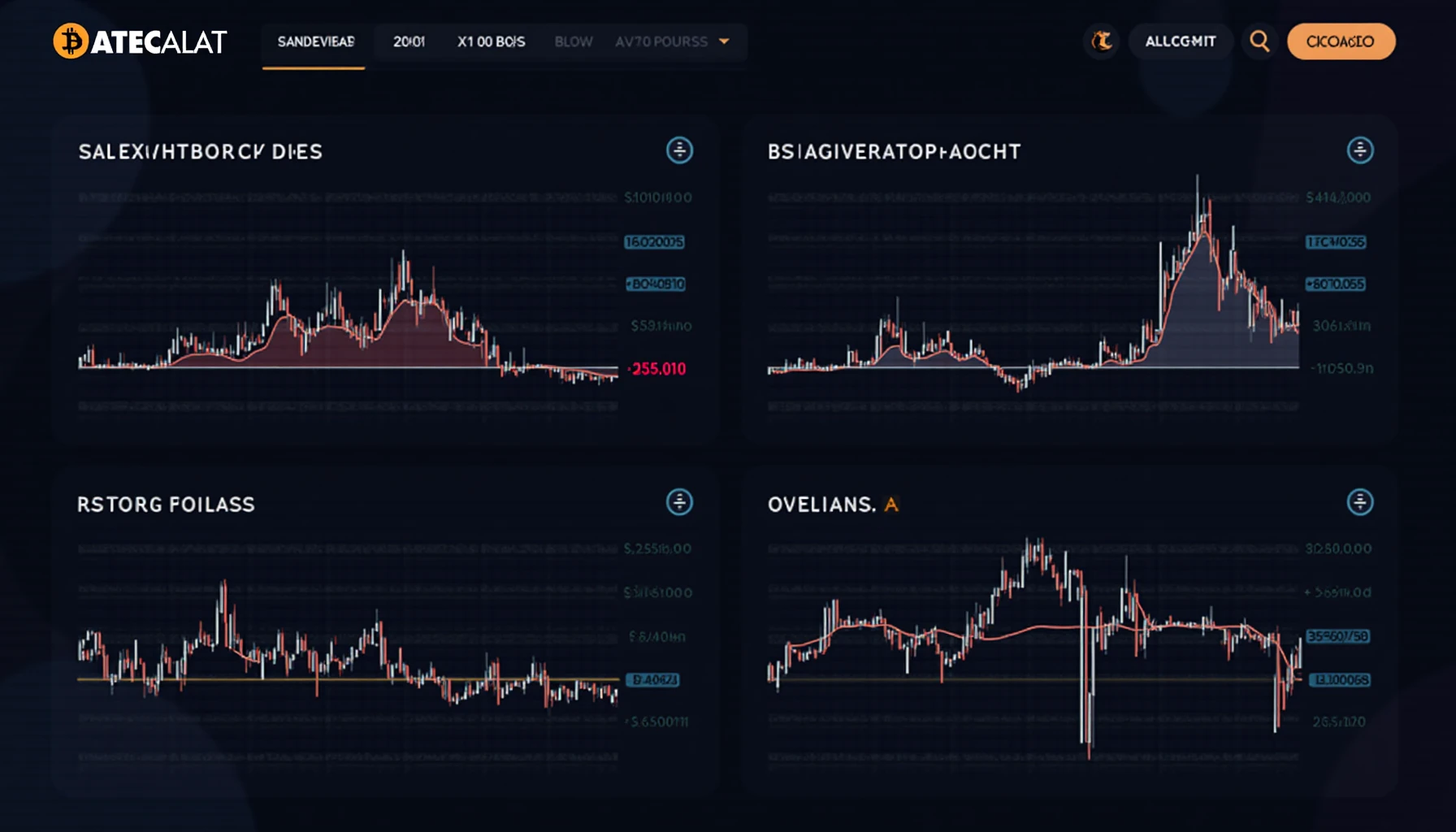Click the red -255.010 price value
Viewport: 1456px width, 832px height.
click(x=657, y=369)
